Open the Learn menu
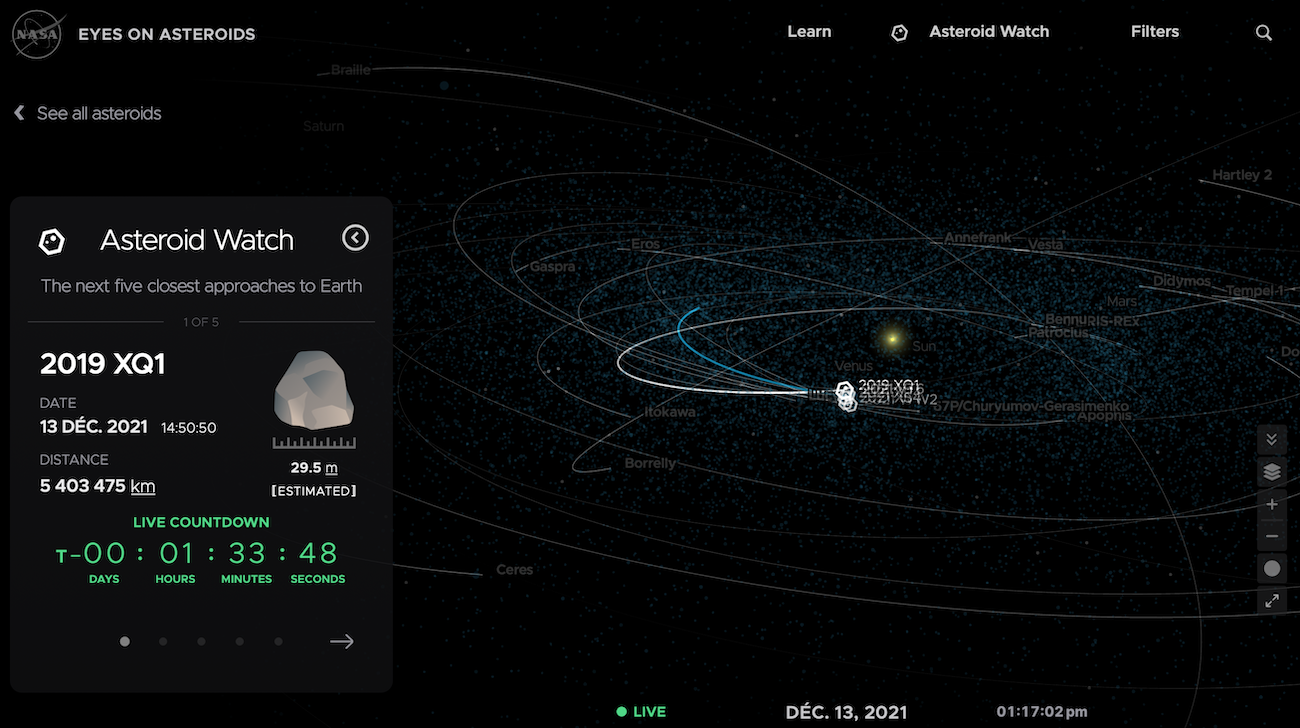The image size is (1300, 728). [809, 32]
